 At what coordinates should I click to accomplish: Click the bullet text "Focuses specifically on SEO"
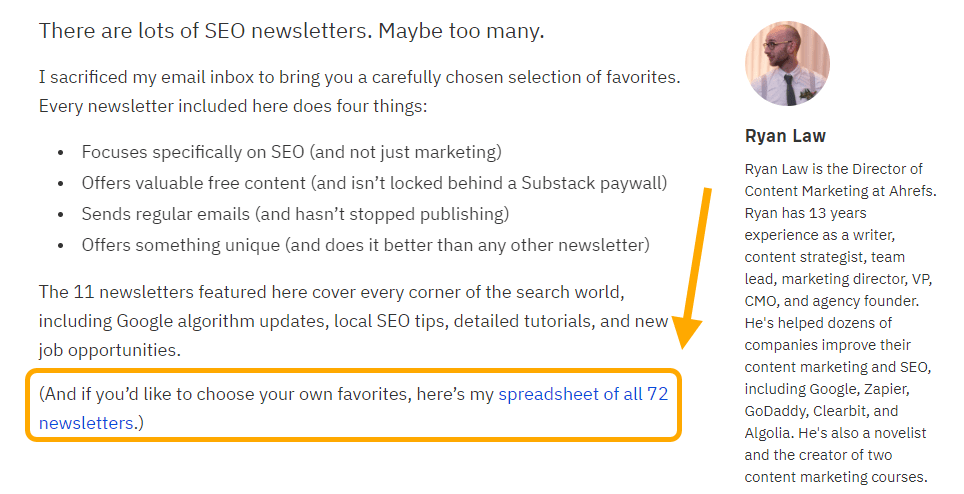[291, 153]
